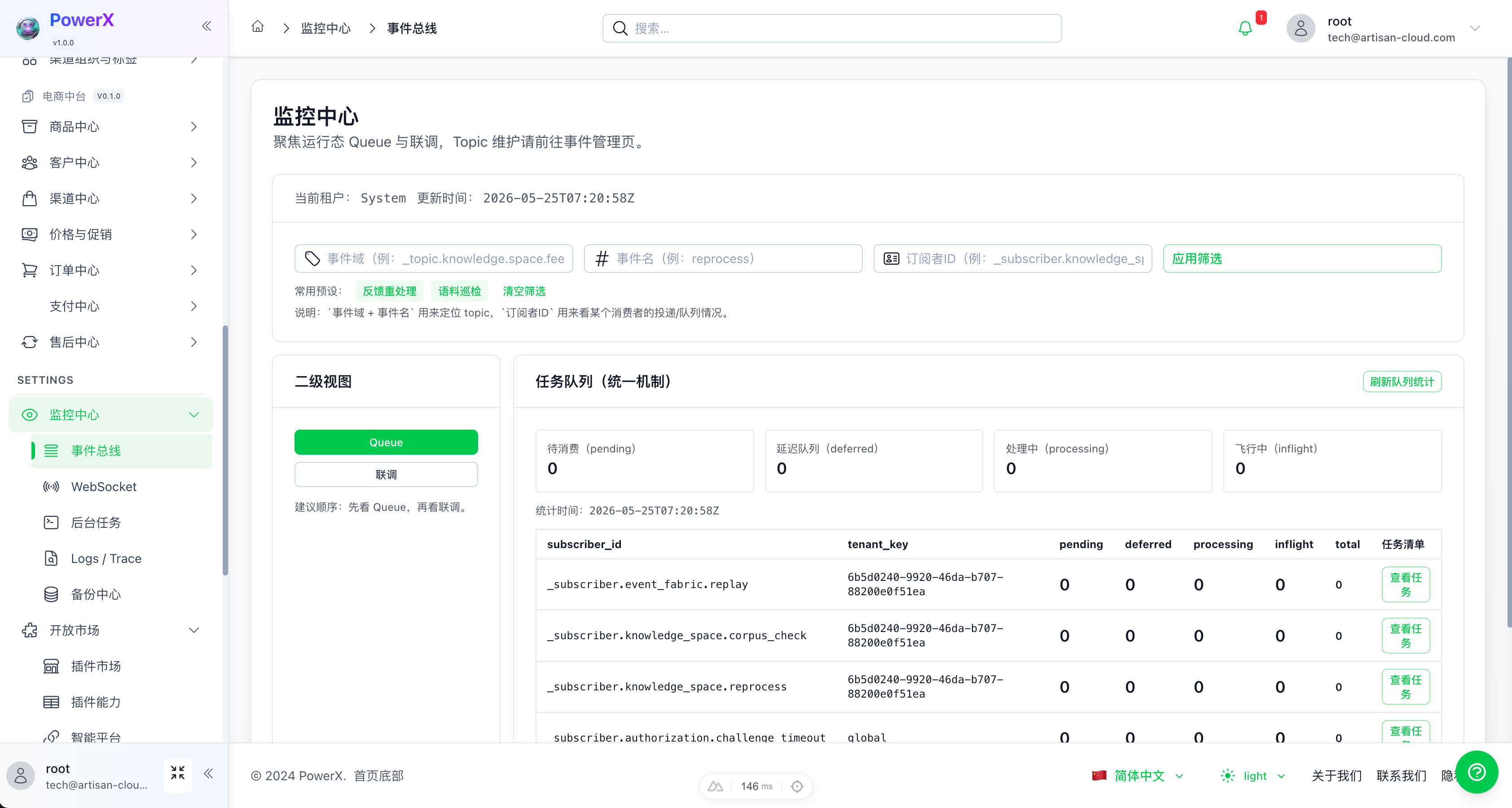Click 应用筛选 button
1512x808 pixels.
1302,258
